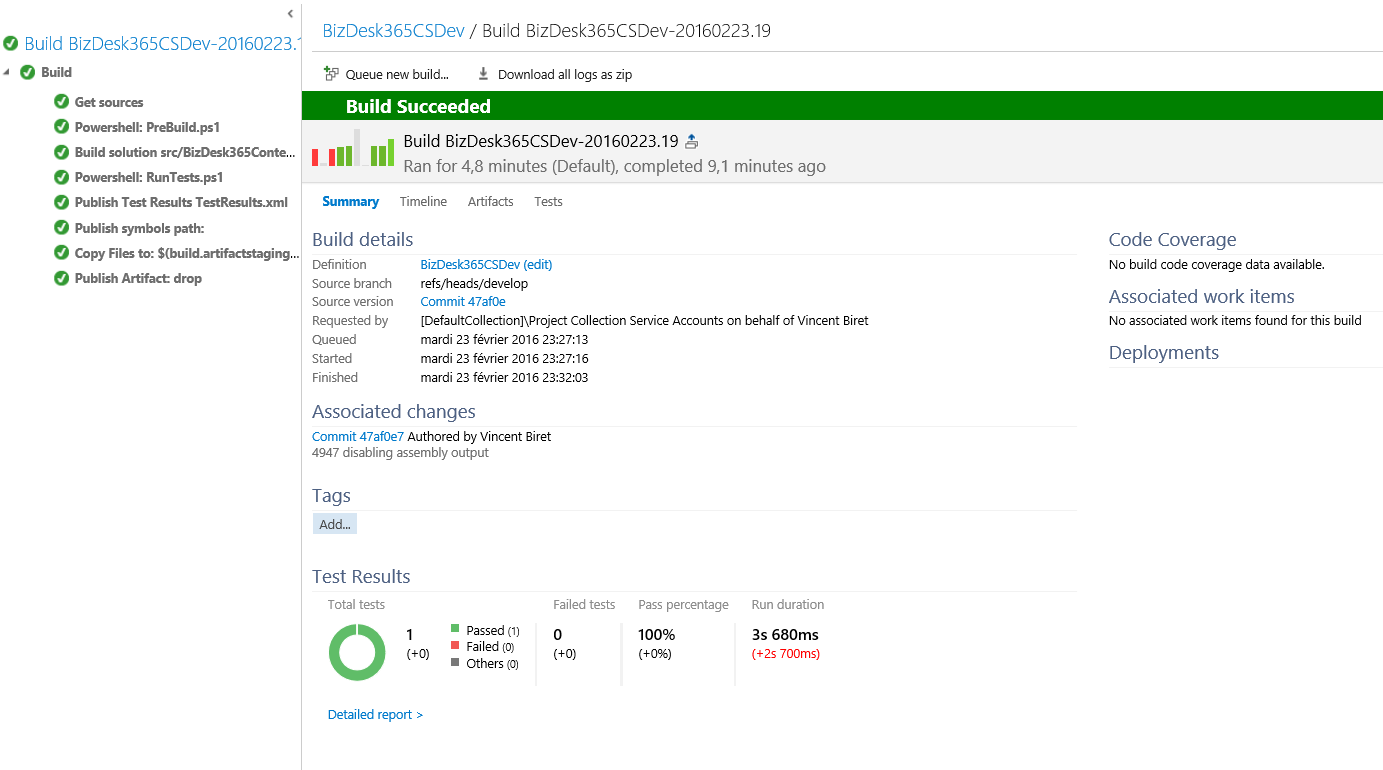The height and width of the screenshot is (770, 1383).
Task: Click the checkmark icon beside Publish Test Results
Action: [x=61, y=202]
